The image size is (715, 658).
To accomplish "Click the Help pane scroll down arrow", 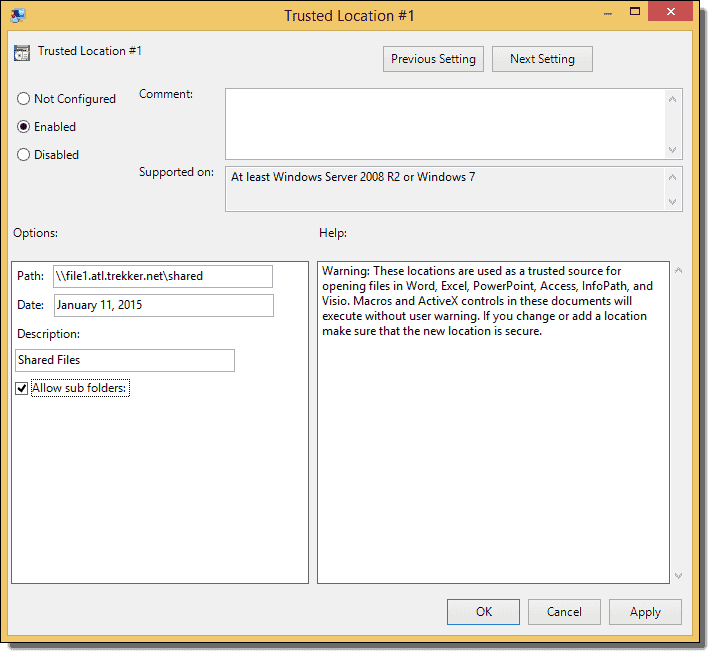I will 679,576.
